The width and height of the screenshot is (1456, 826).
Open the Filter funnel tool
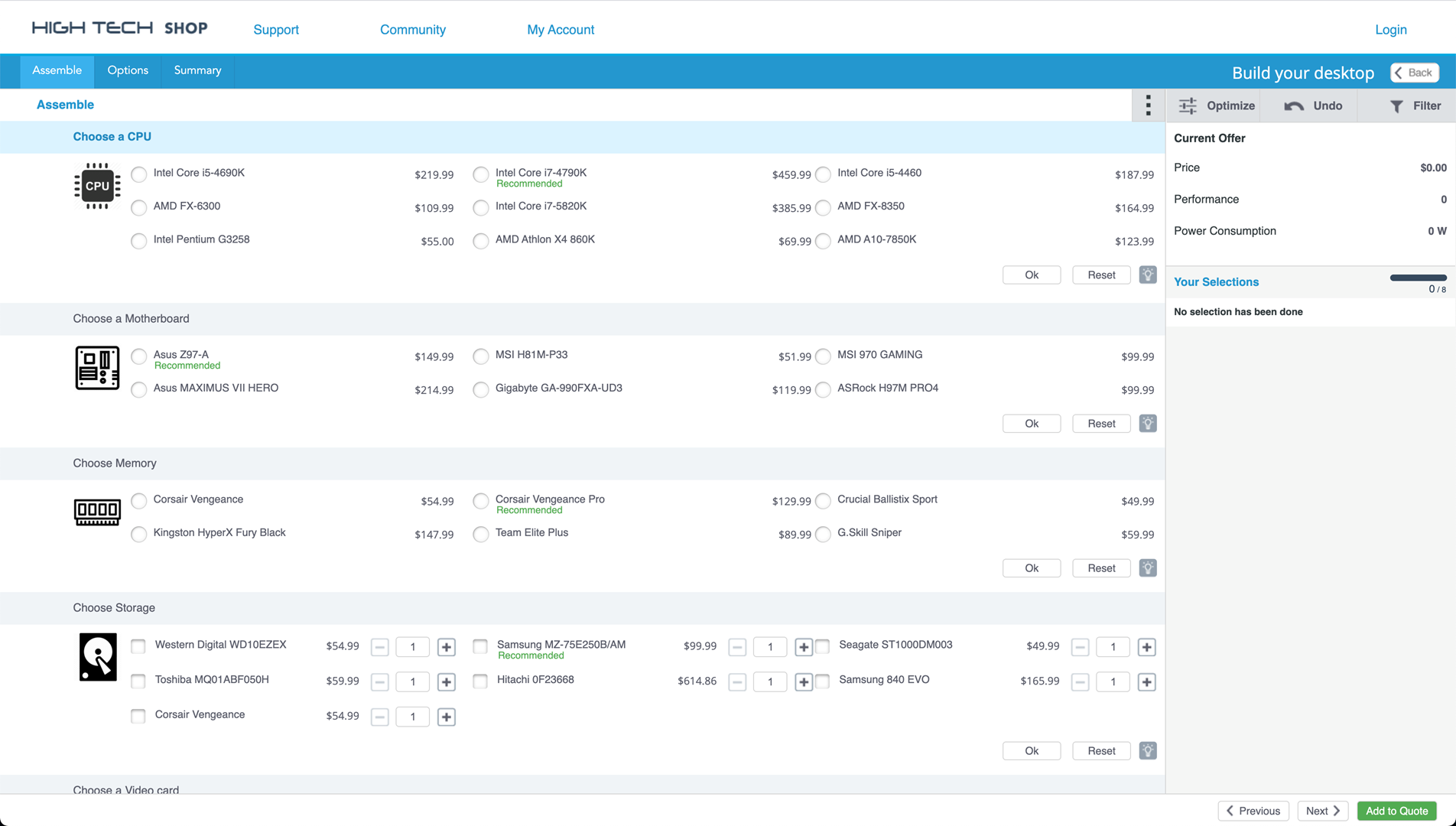(1396, 106)
